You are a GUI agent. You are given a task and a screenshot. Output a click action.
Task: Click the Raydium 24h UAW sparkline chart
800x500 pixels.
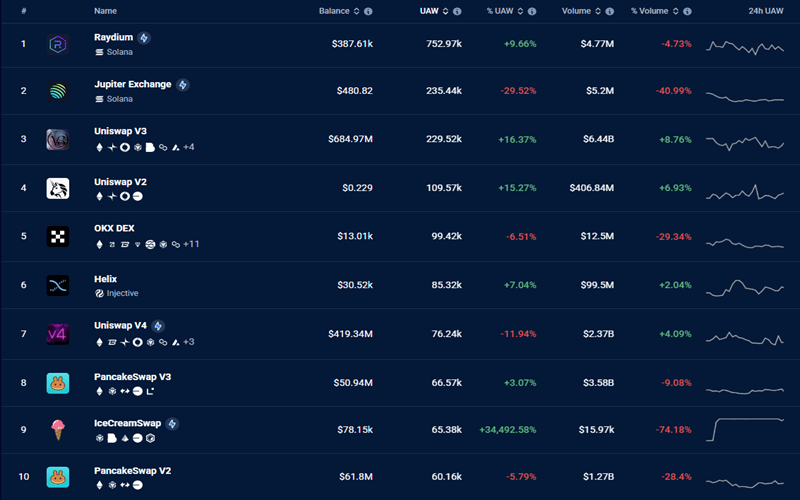(x=745, y=47)
